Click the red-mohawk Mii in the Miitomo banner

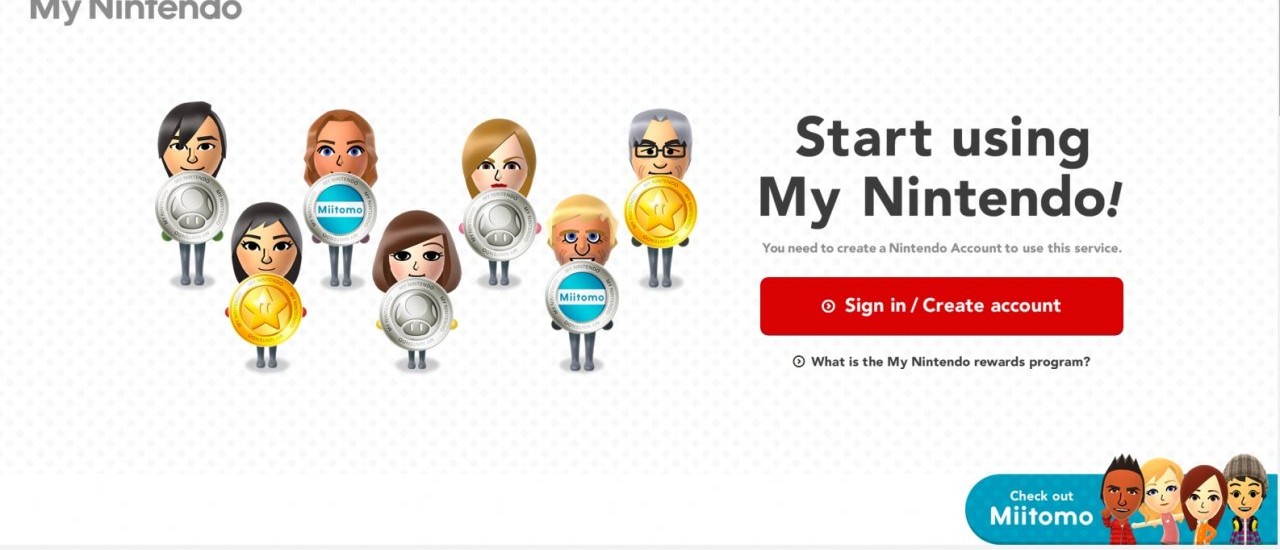pos(1121,497)
